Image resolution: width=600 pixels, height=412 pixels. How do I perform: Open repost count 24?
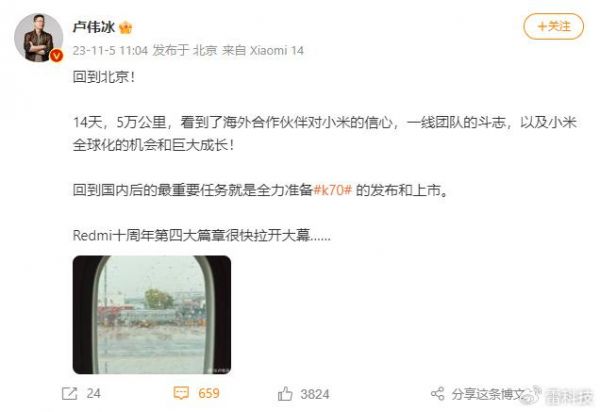pyautogui.click(x=94, y=393)
